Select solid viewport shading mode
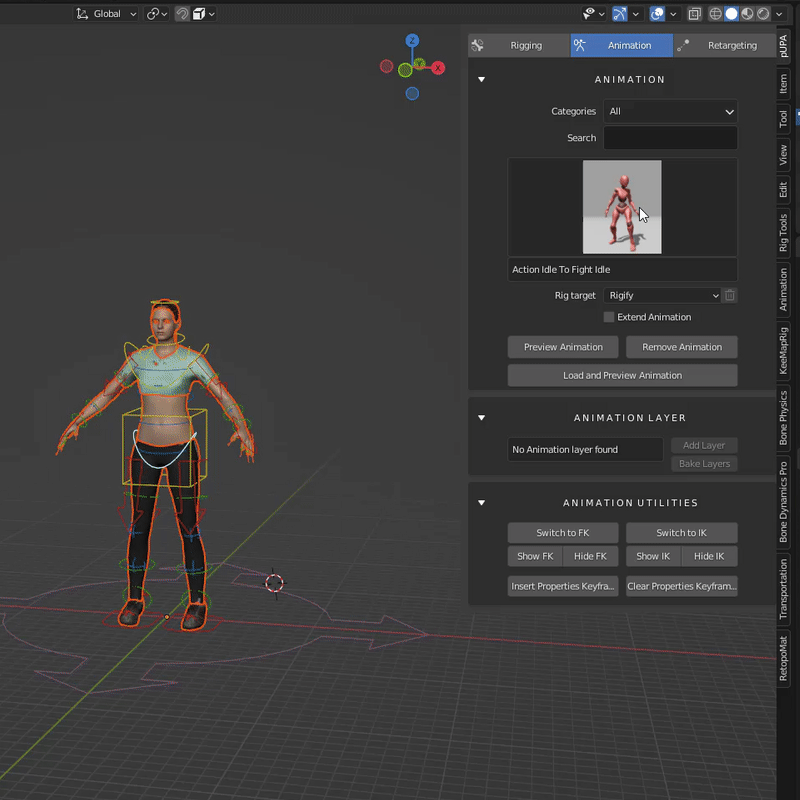 pyautogui.click(x=731, y=14)
